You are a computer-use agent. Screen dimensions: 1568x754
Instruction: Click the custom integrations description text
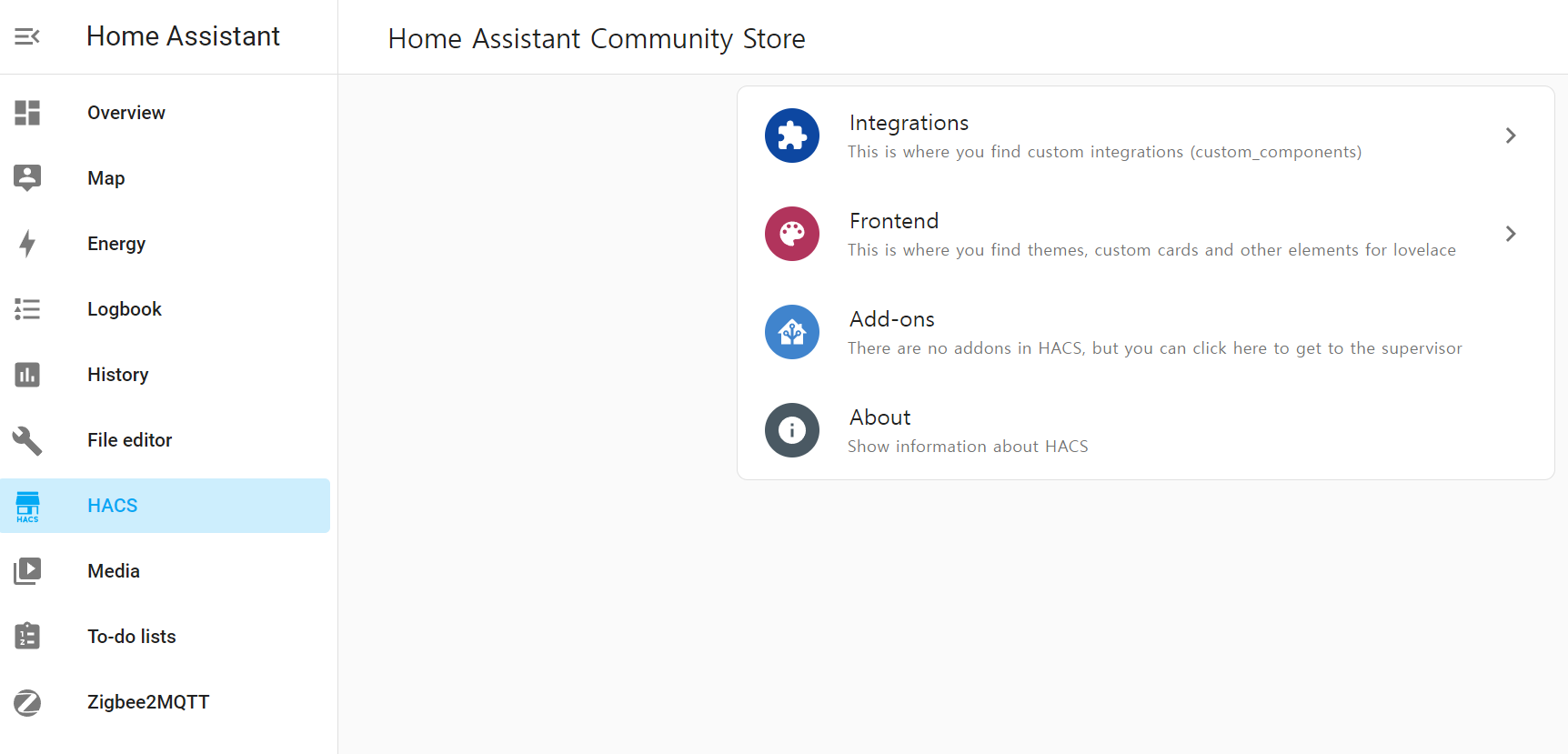coord(1104,152)
